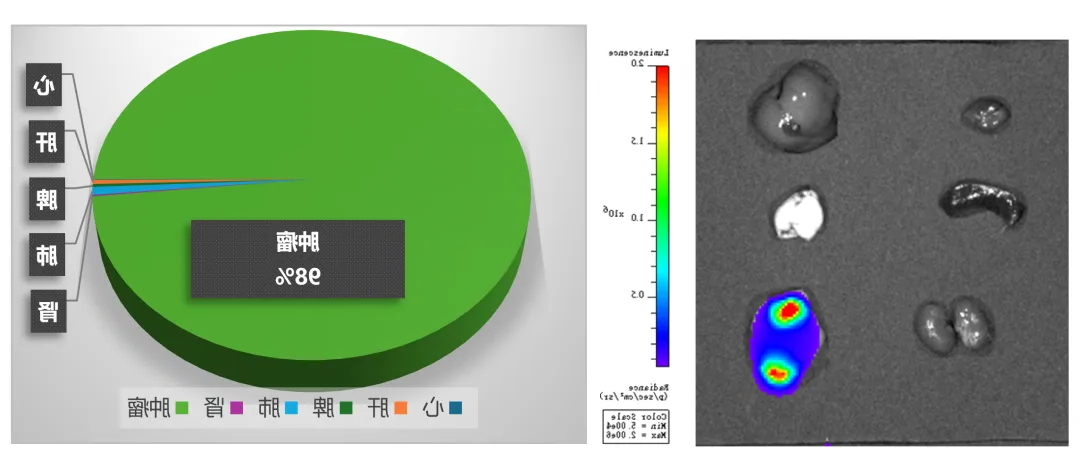Click the teal 心 legend swatch
The height and width of the screenshot is (469, 1080).
point(456,408)
